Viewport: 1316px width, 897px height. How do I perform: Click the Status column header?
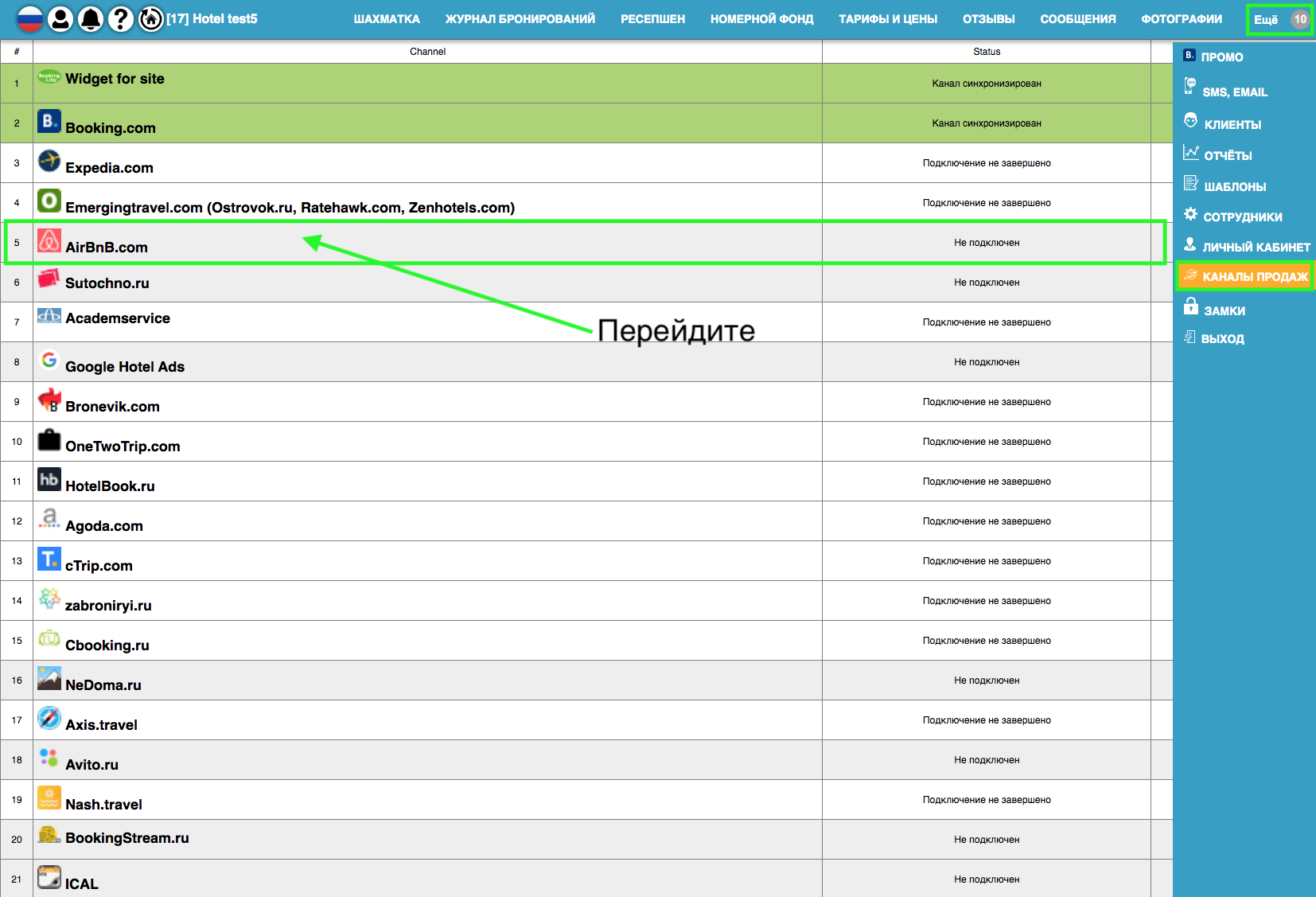987,52
